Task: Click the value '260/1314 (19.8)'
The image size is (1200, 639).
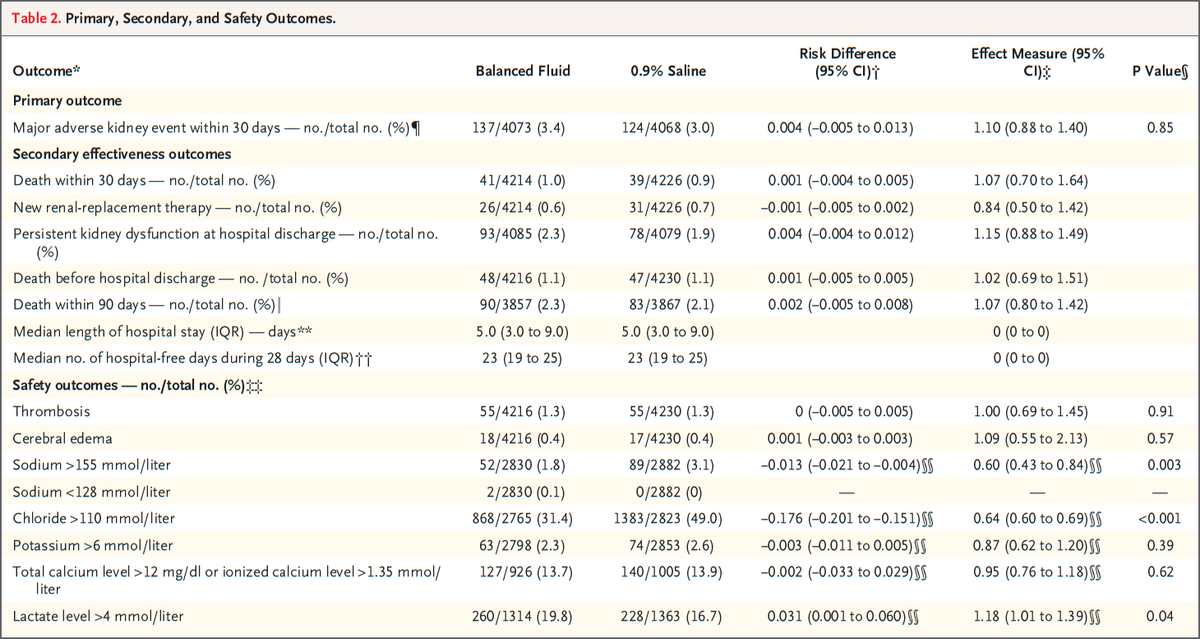Action: (x=520, y=616)
